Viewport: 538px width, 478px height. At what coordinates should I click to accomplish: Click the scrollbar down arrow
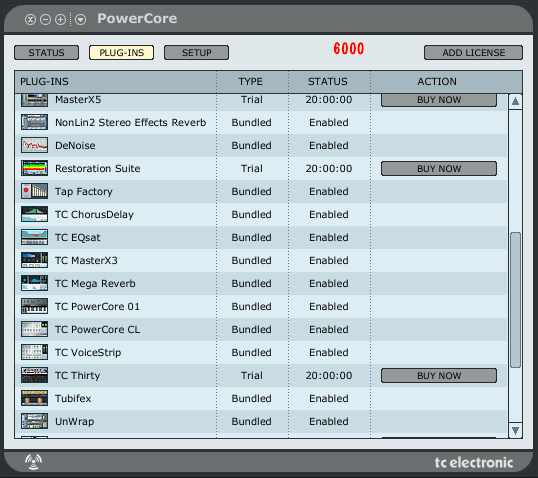[x=515, y=430]
